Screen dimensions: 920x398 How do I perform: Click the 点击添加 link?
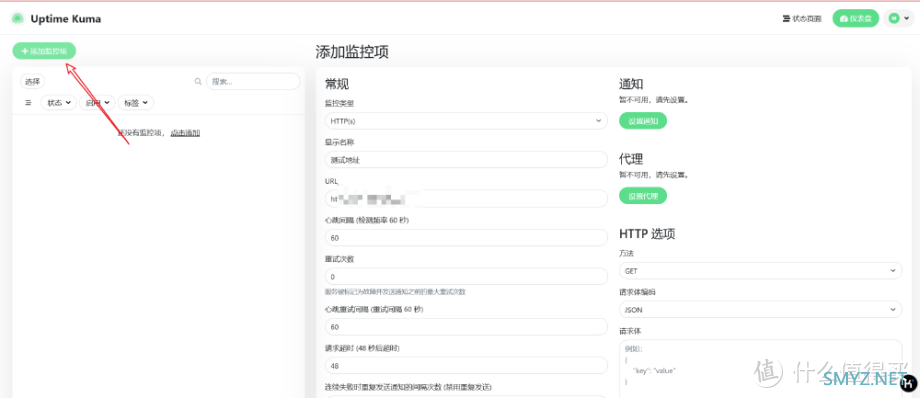click(185, 133)
